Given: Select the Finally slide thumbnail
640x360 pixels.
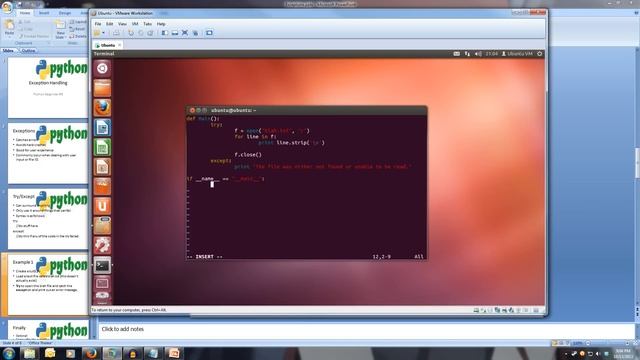Looking at the screenshot, I should tap(48, 330).
